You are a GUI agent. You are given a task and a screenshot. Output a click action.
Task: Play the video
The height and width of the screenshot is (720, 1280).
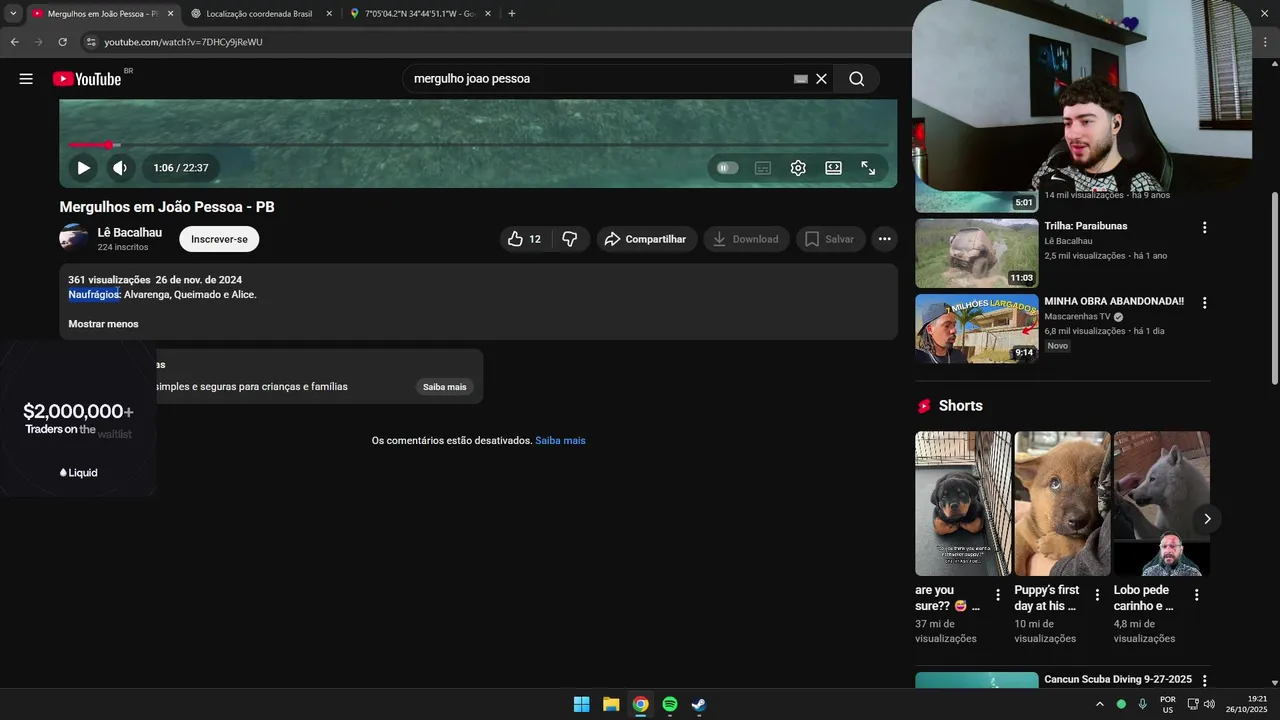[x=84, y=168]
